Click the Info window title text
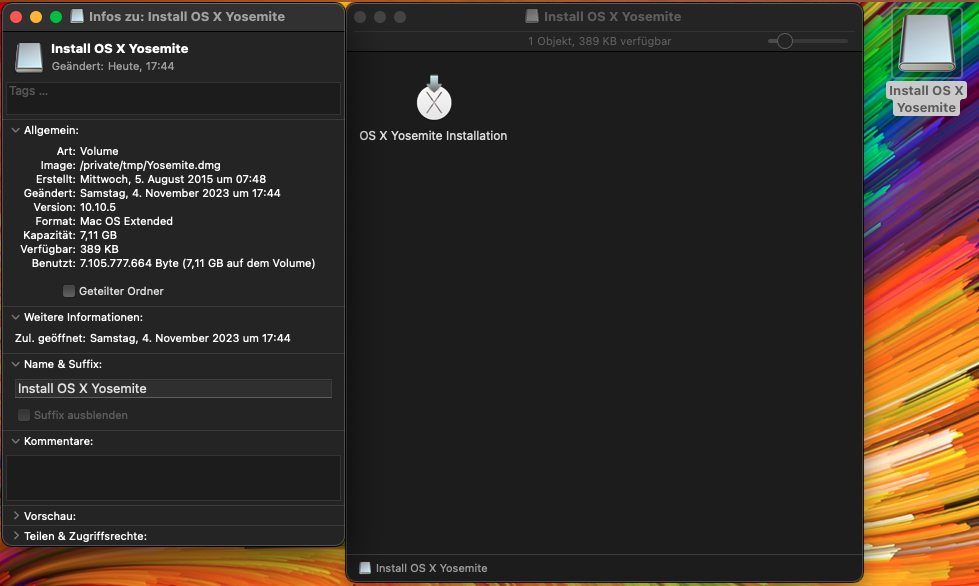The height and width of the screenshot is (586, 979). pyautogui.click(x=187, y=17)
